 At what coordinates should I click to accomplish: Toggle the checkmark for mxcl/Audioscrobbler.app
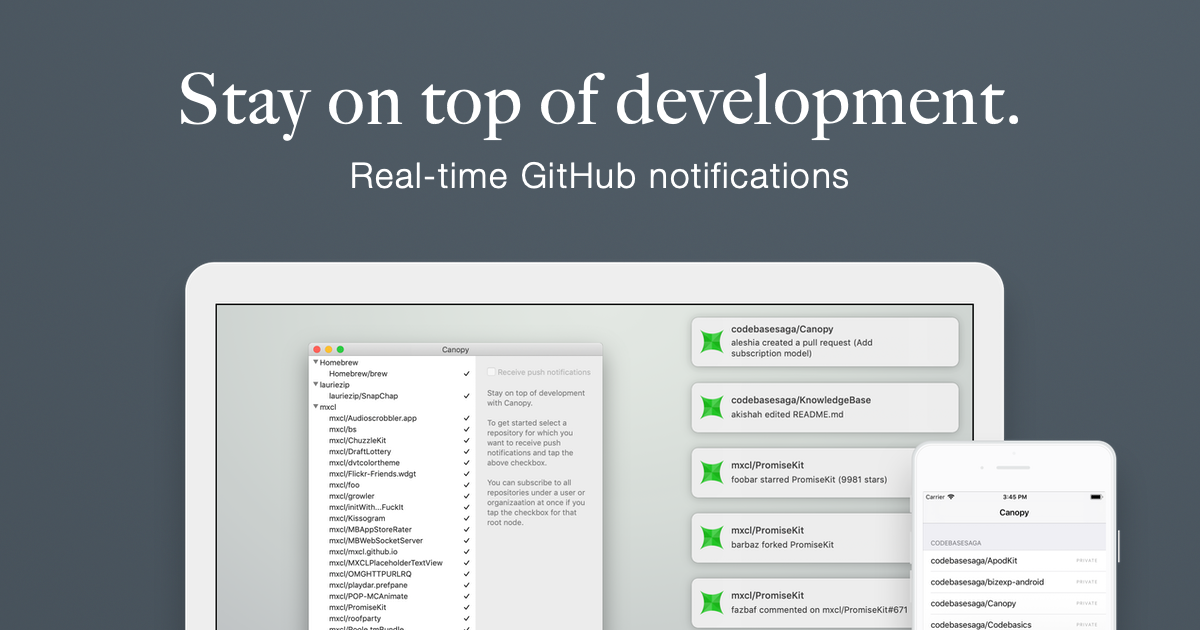click(x=467, y=418)
